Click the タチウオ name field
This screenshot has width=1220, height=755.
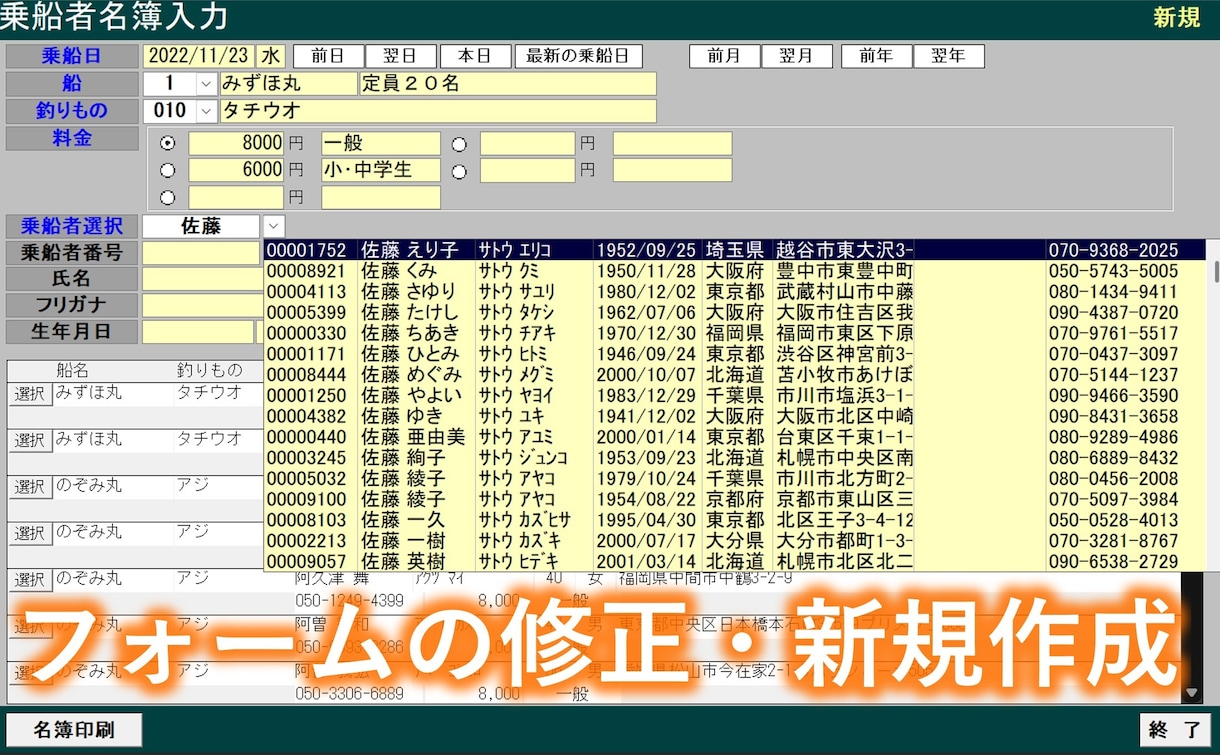[438, 111]
